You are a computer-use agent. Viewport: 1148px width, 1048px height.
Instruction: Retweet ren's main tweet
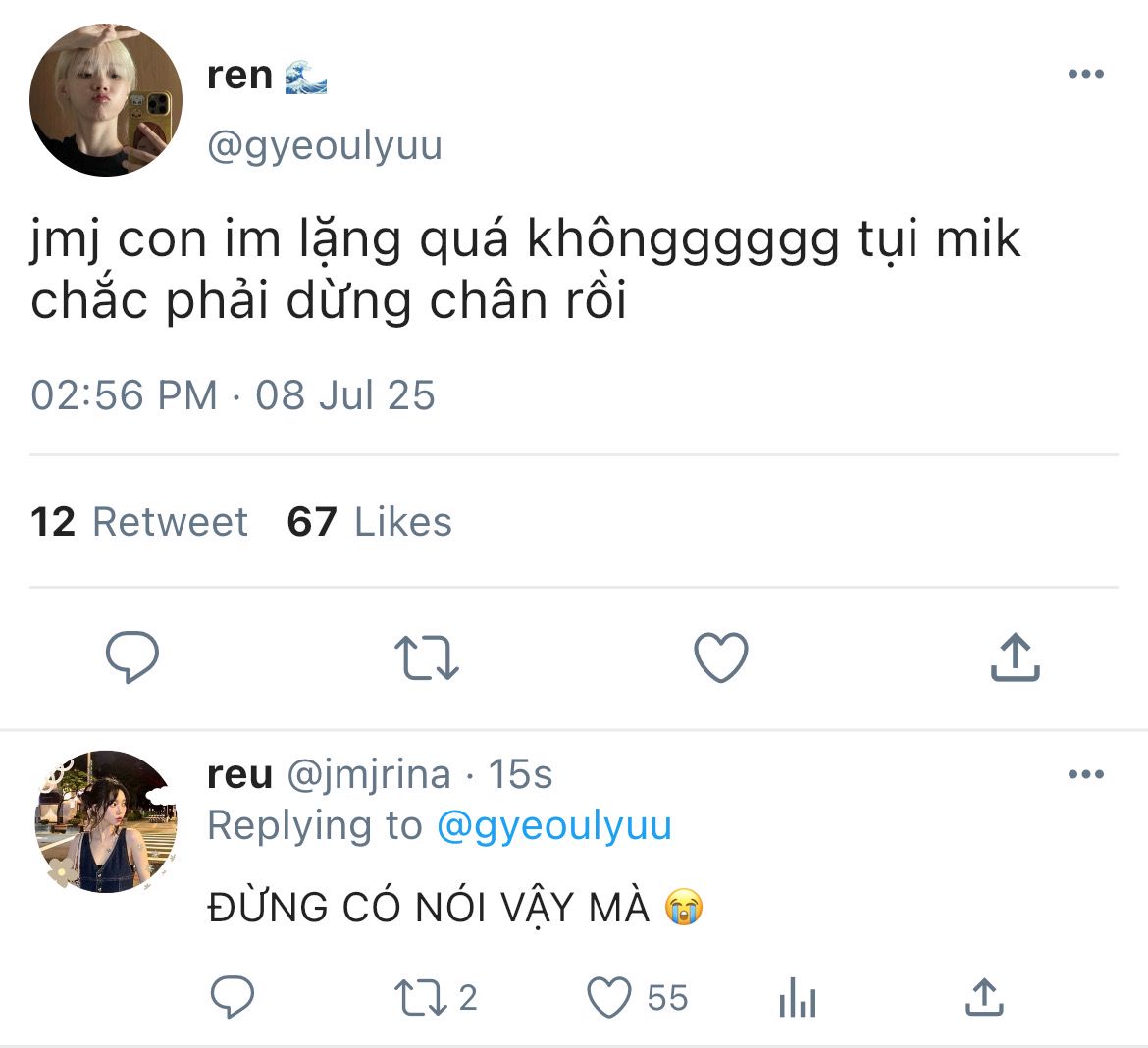click(426, 657)
